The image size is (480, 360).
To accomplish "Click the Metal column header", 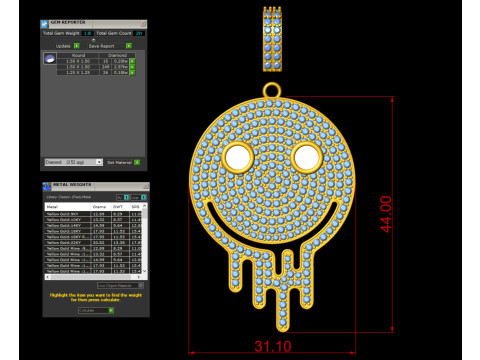I will (x=68, y=207).
